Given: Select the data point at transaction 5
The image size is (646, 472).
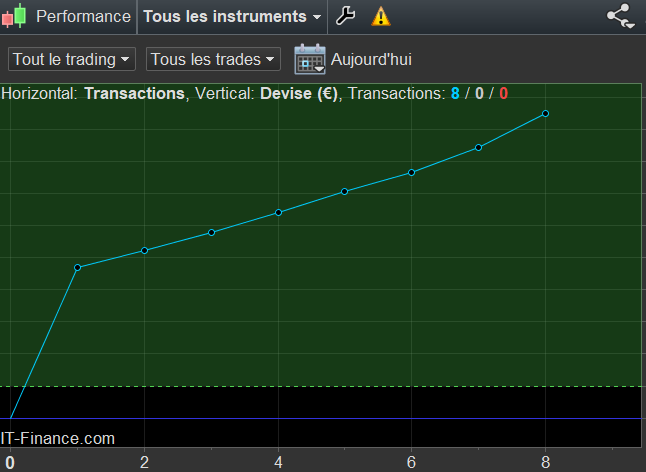Looking at the screenshot, I should pyautogui.click(x=344, y=192).
